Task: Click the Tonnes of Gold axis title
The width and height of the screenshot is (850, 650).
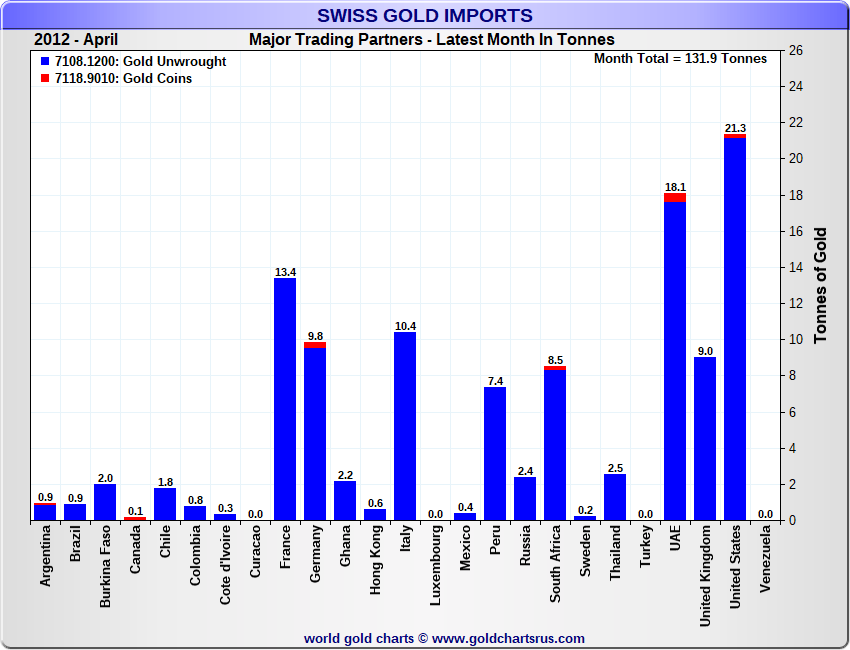Action: (x=820, y=286)
